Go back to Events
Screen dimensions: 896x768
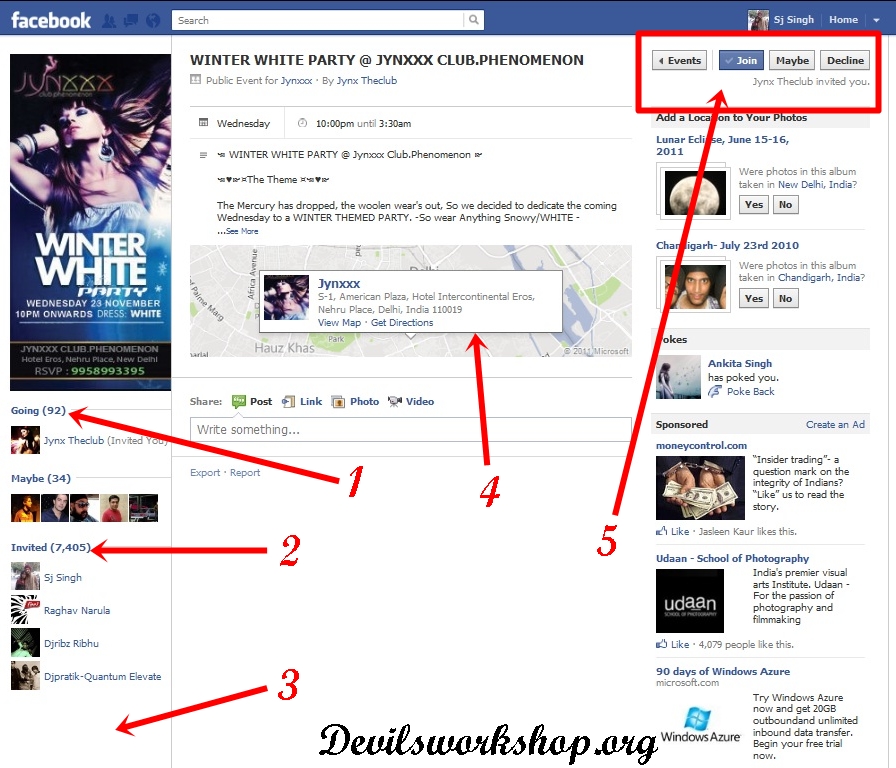click(x=679, y=61)
